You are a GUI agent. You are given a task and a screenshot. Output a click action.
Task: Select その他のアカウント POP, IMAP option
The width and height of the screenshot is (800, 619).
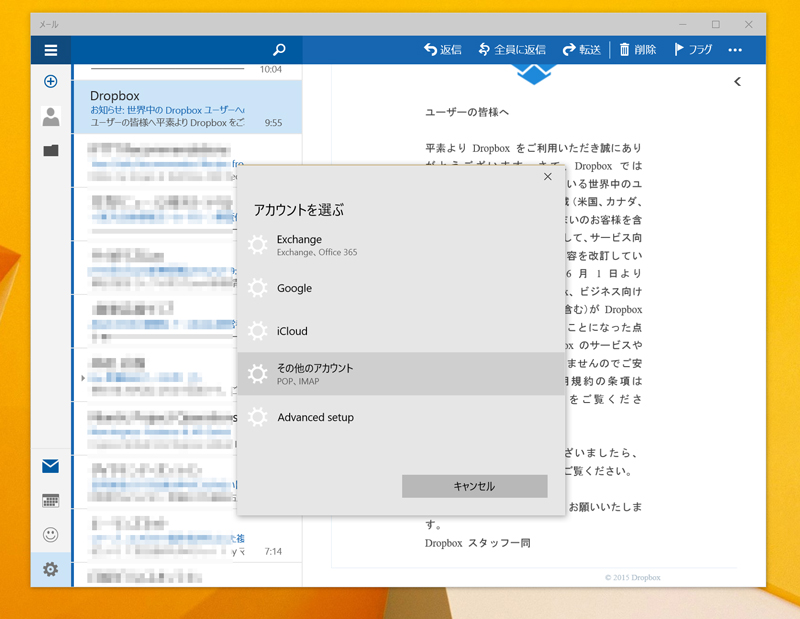coord(401,374)
